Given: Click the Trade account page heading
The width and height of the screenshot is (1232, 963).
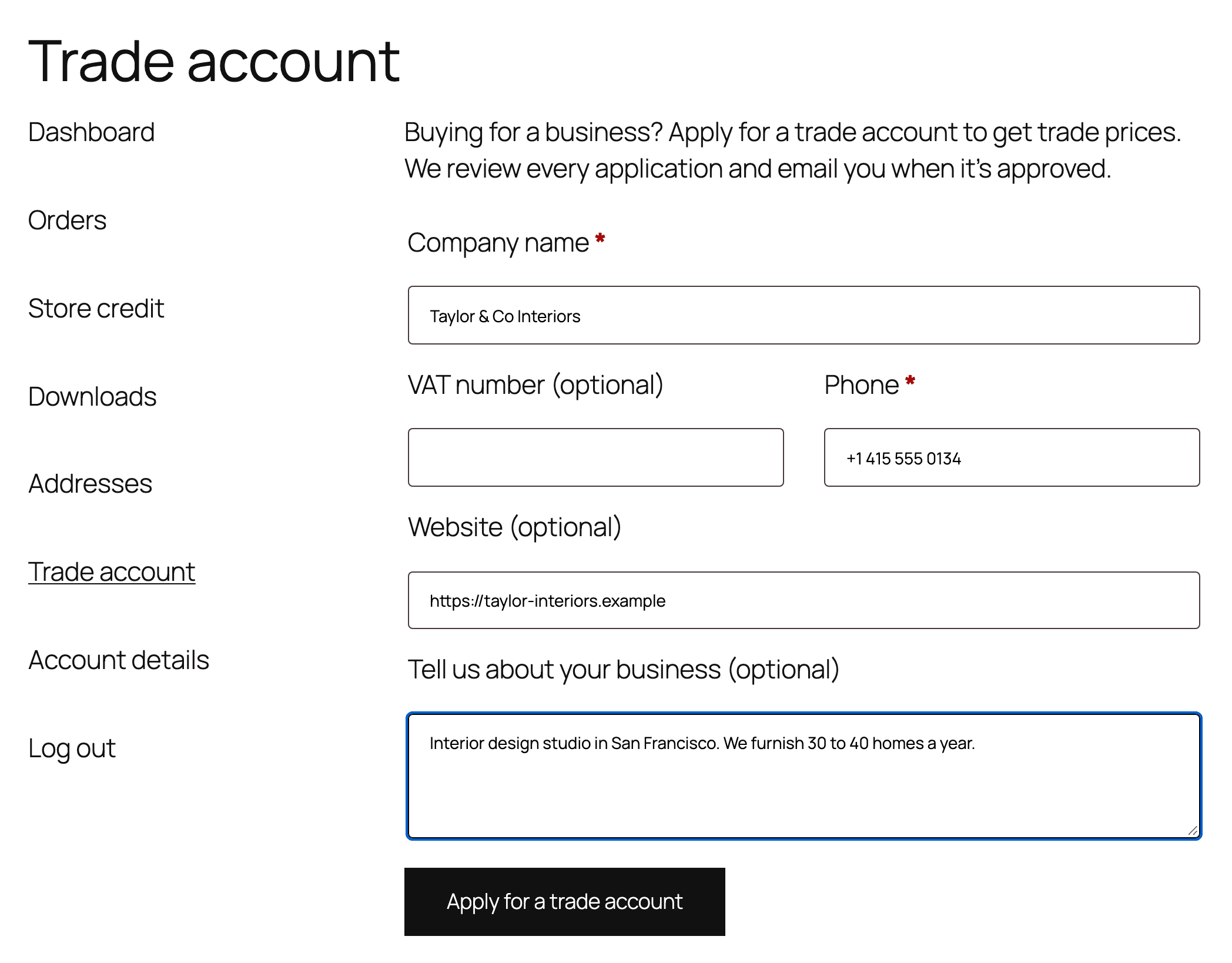Looking at the screenshot, I should [214, 61].
